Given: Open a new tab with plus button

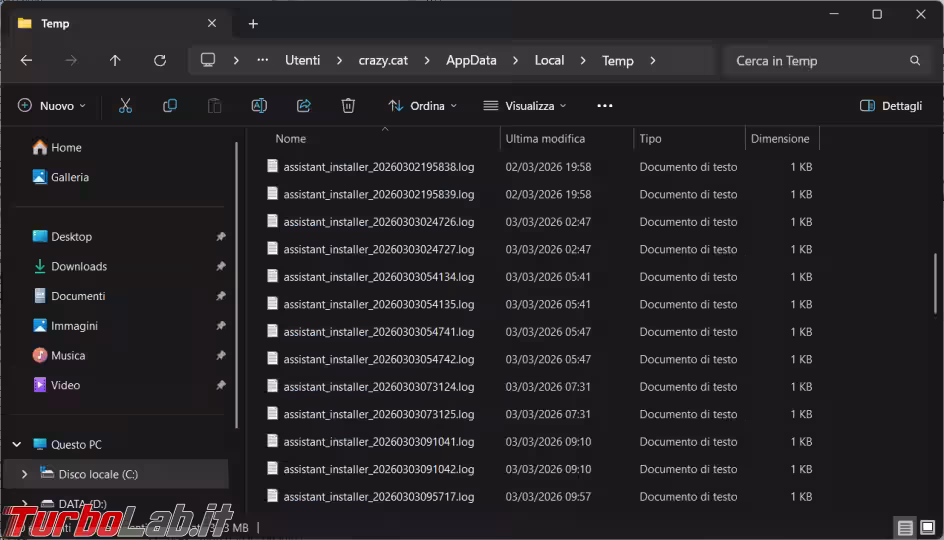Looking at the screenshot, I should click(x=253, y=24).
